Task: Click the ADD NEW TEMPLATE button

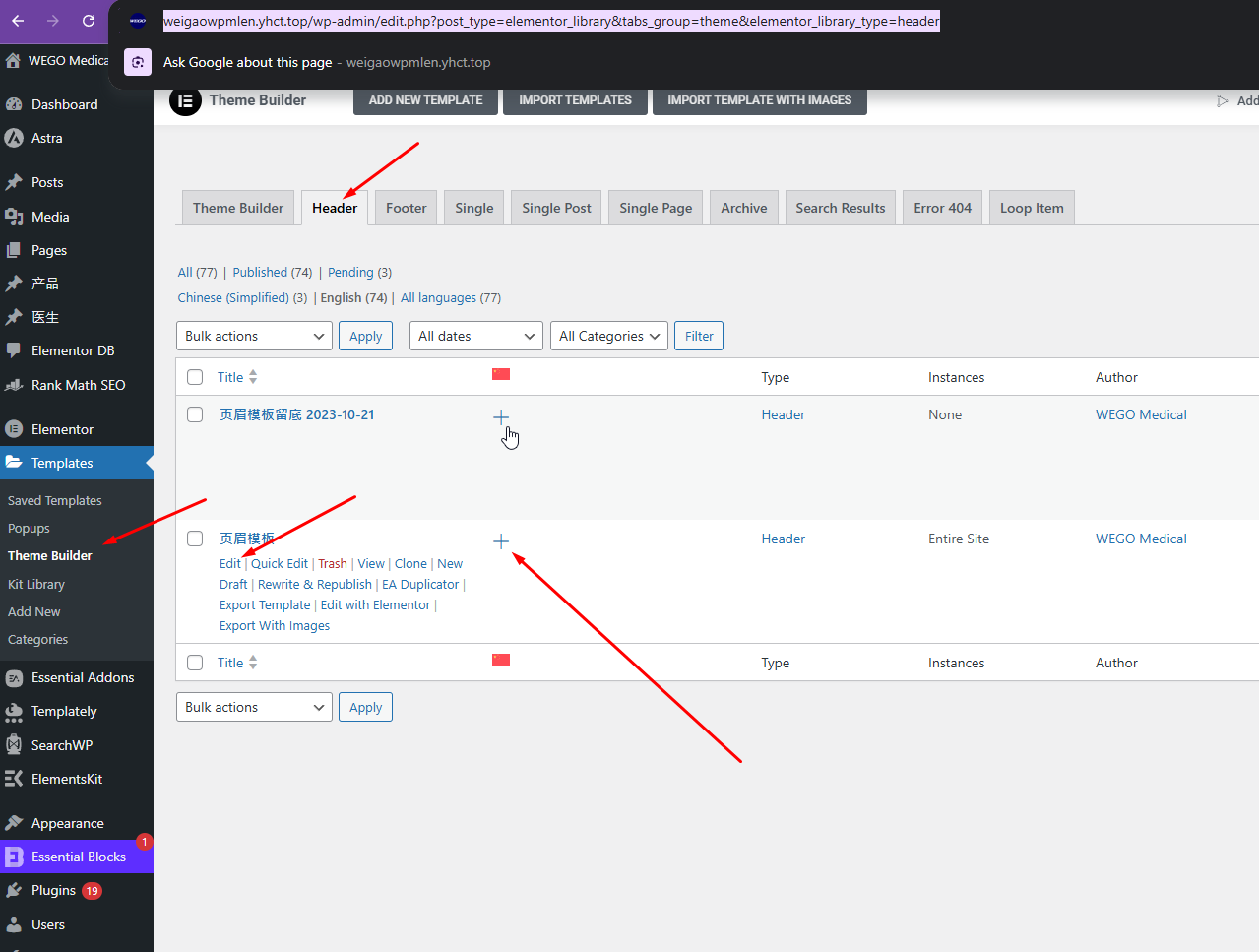Action: click(425, 100)
